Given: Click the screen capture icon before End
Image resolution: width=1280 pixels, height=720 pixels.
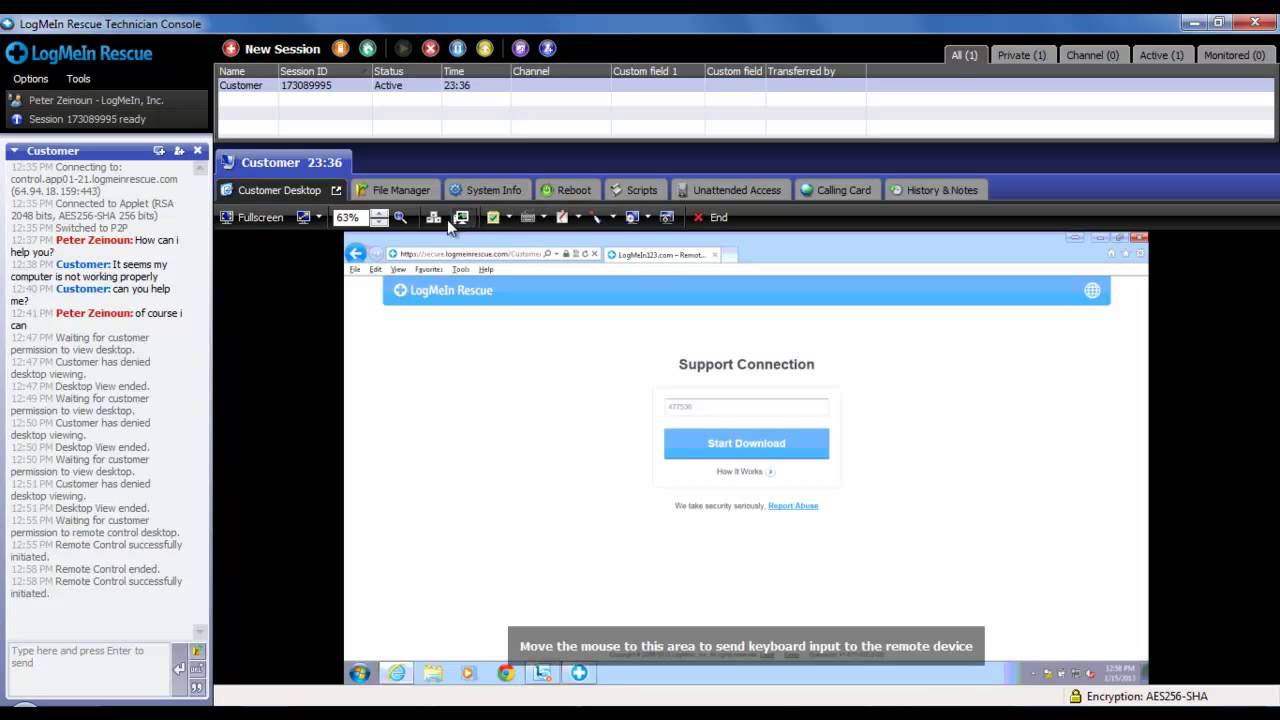Looking at the screenshot, I should coord(667,217).
